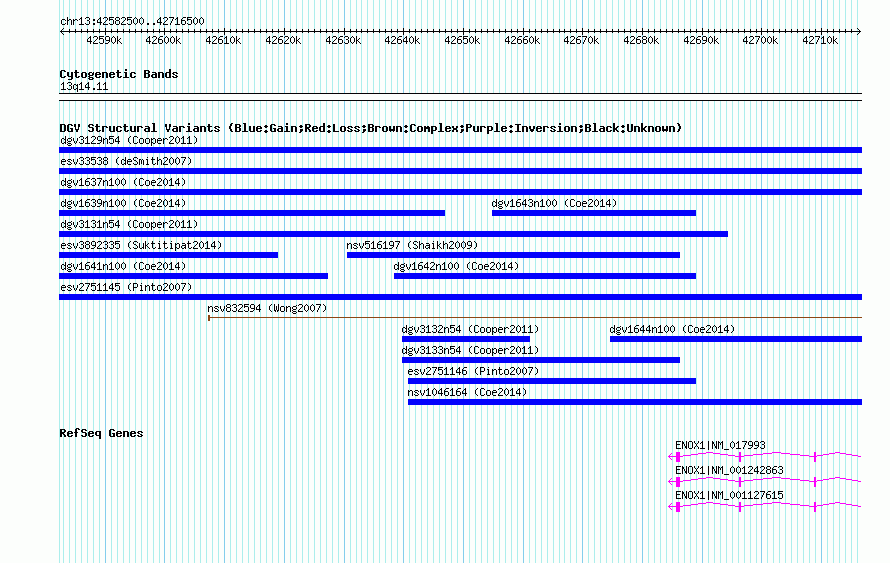Viewport: 890px width, 563px height.
Task: Open the dgv1643n100 (Coe2014) variant label
Action: click(554, 204)
